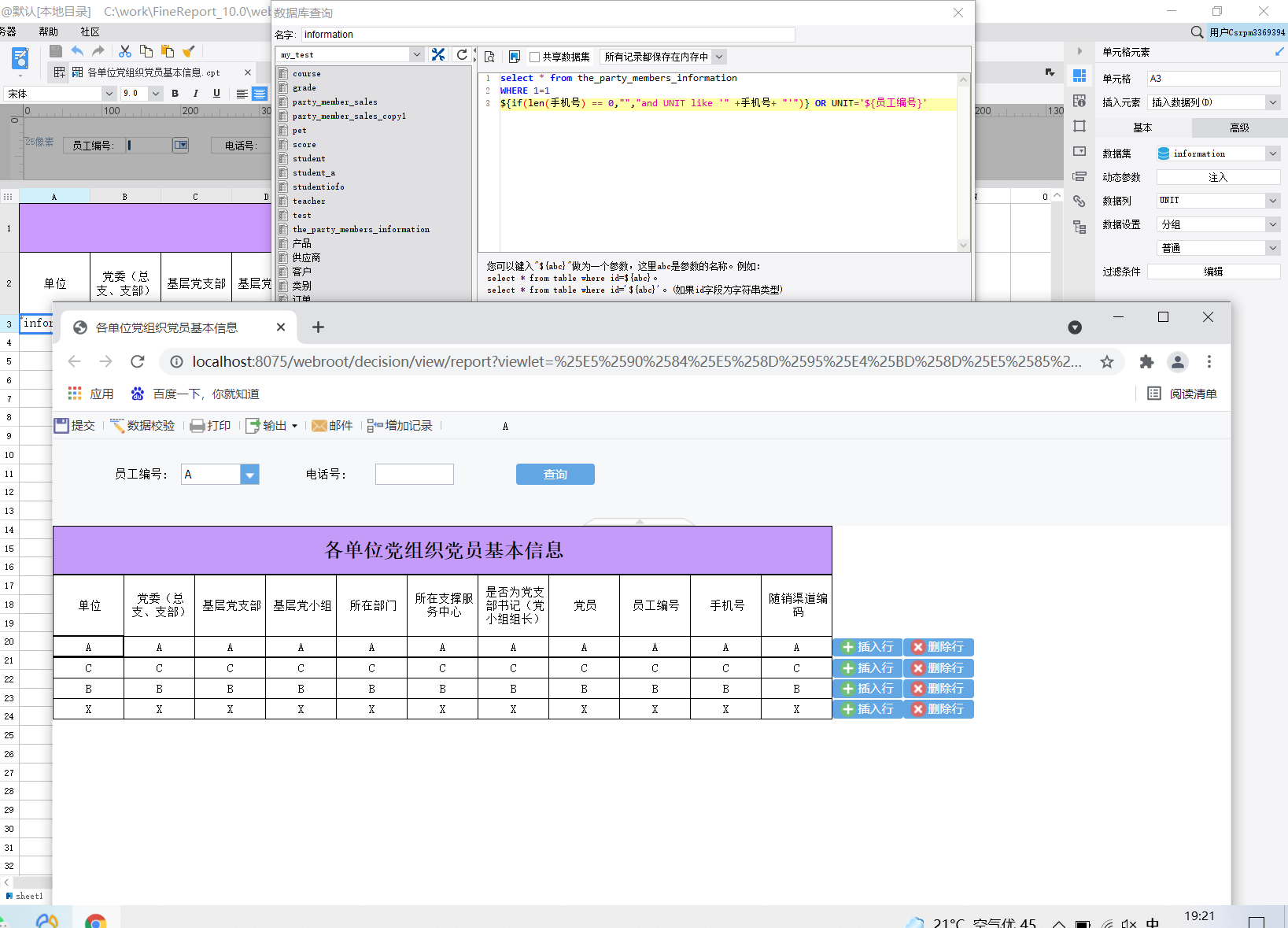1288x928 pixels.
Task: Click the dataset name field containing information
Action: tap(548, 35)
